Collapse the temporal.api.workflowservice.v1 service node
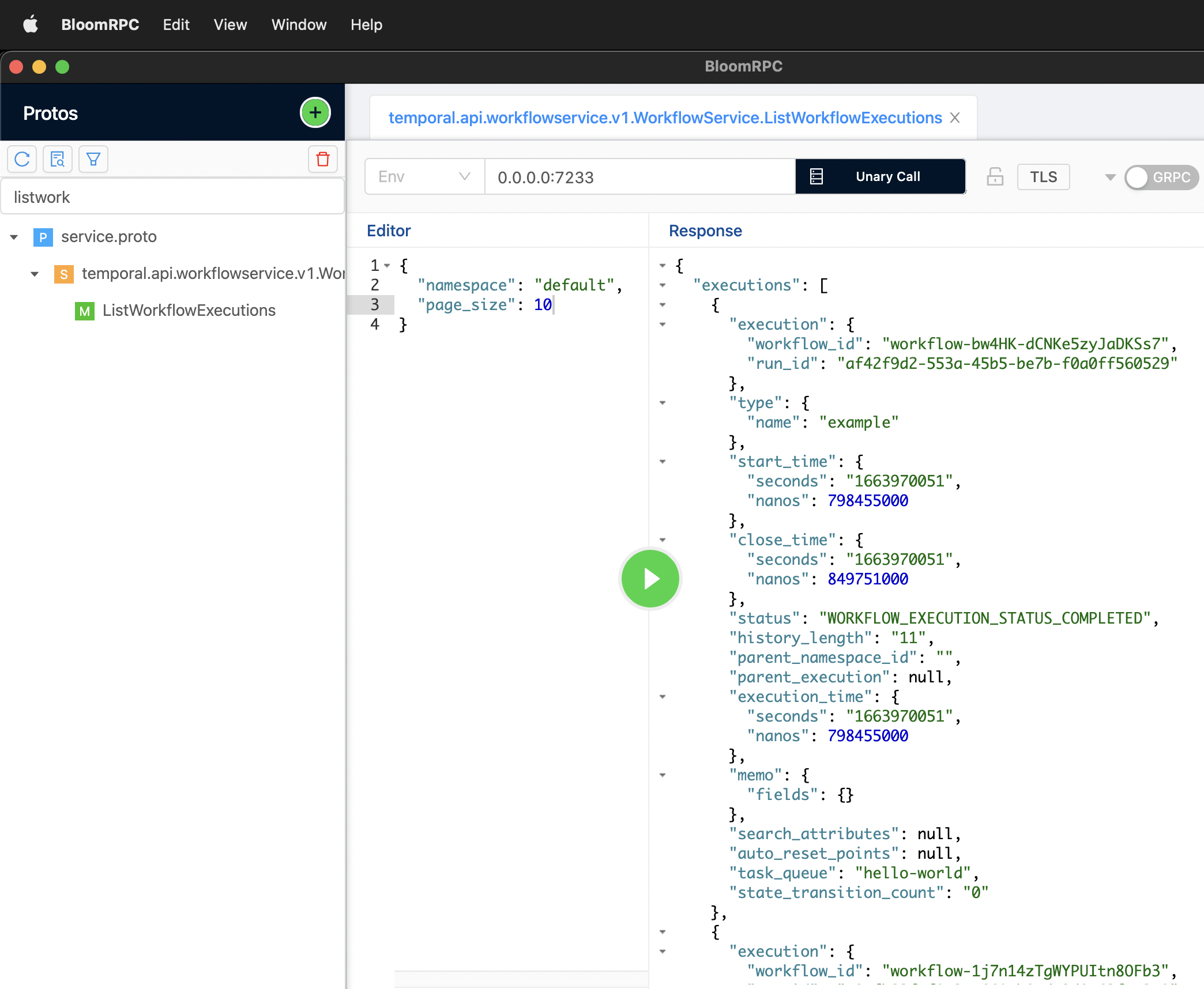1204x989 pixels. coord(35,274)
